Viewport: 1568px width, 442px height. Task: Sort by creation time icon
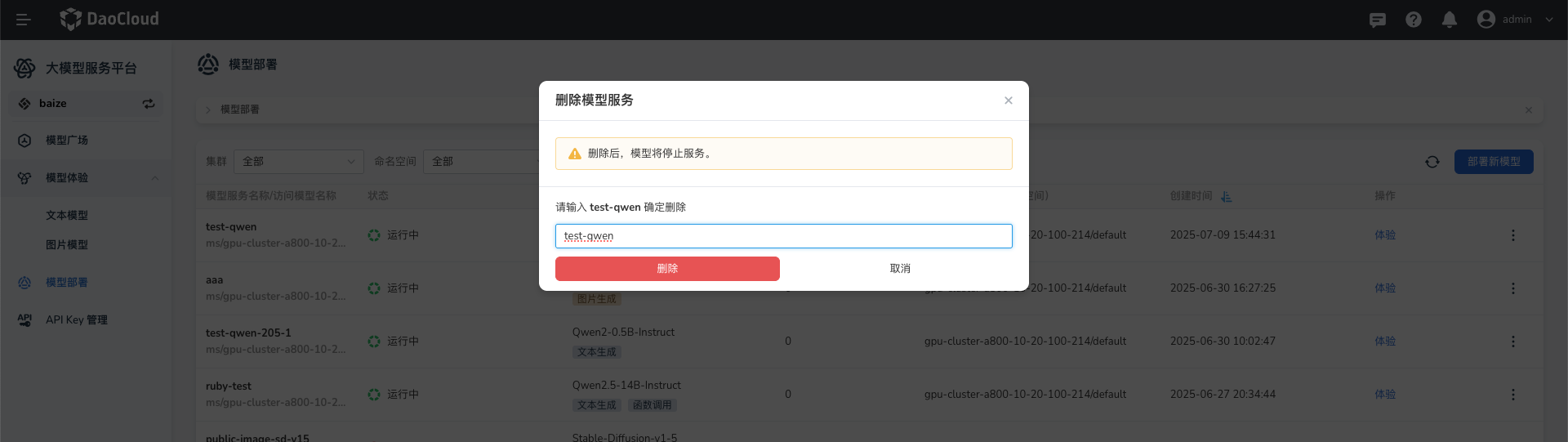1226,197
